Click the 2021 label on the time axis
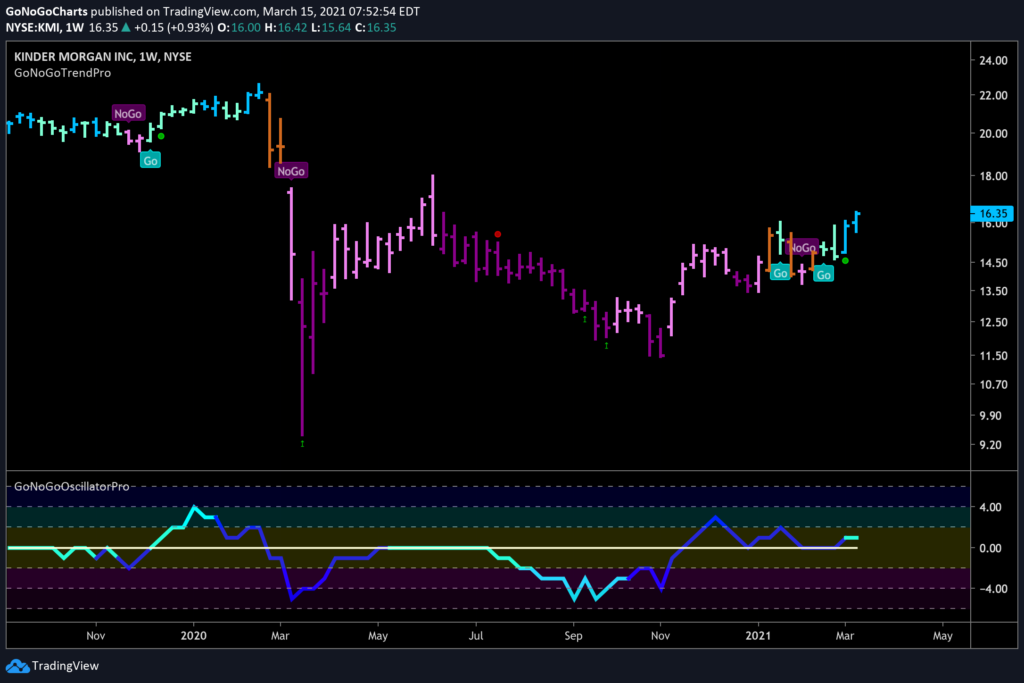Viewport: 1024px width, 683px height. pyautogui.click(x=758, y=636)
